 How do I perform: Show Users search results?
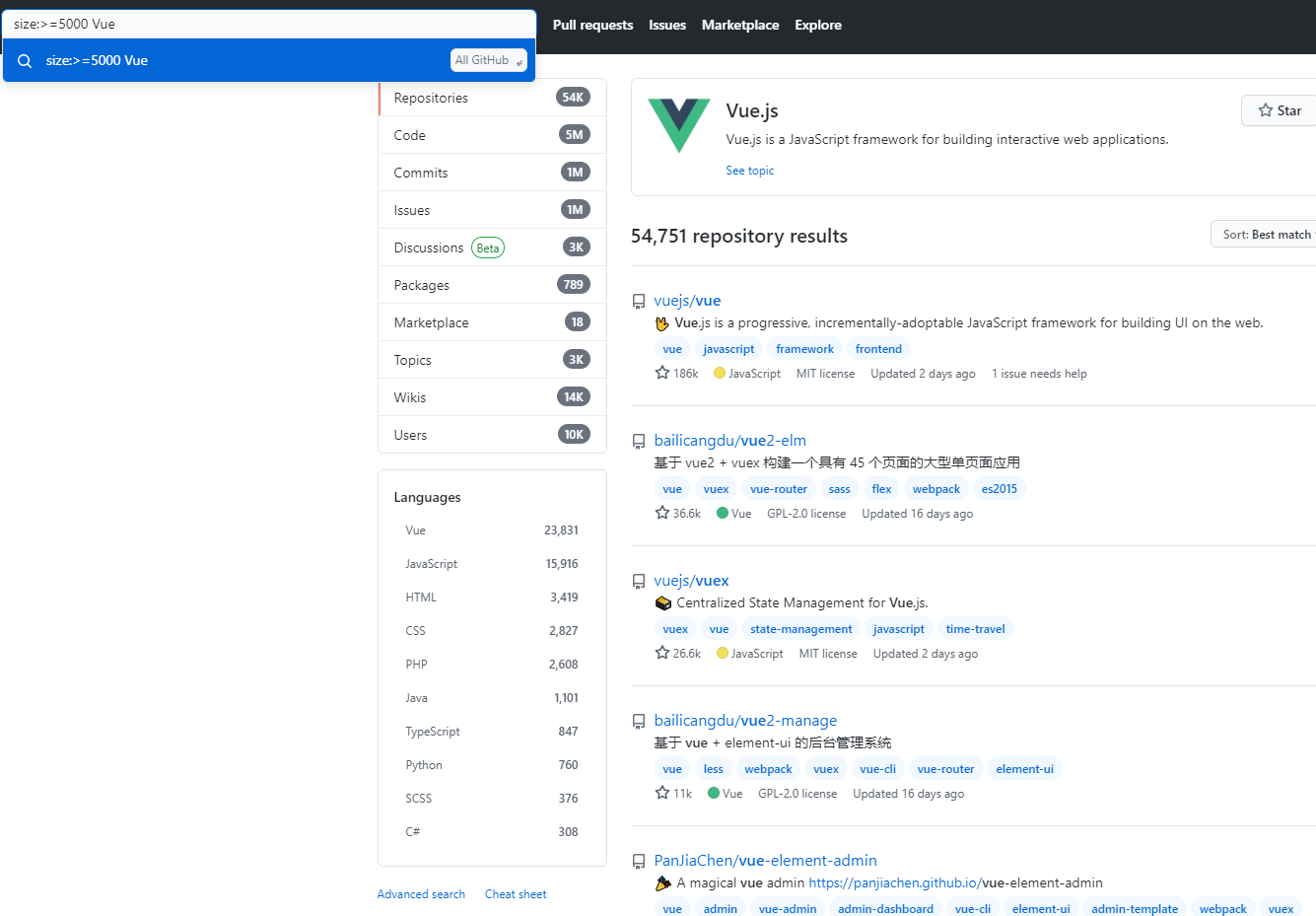tap(492, 435)
